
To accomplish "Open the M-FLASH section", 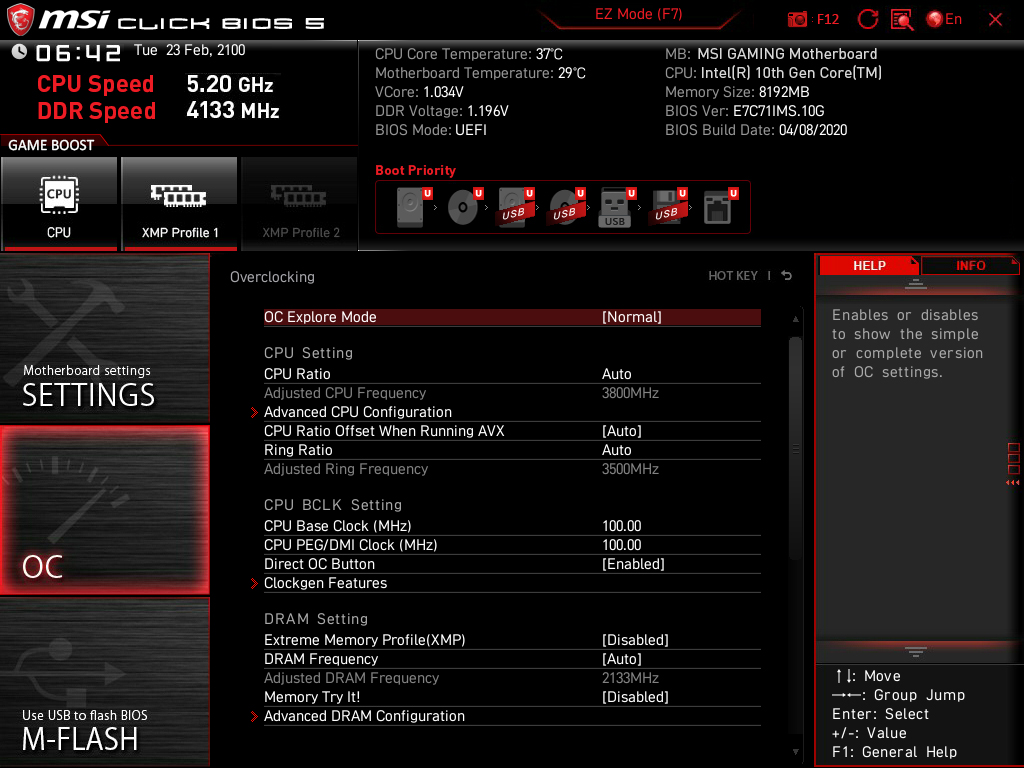I will [x=104, y=682].
